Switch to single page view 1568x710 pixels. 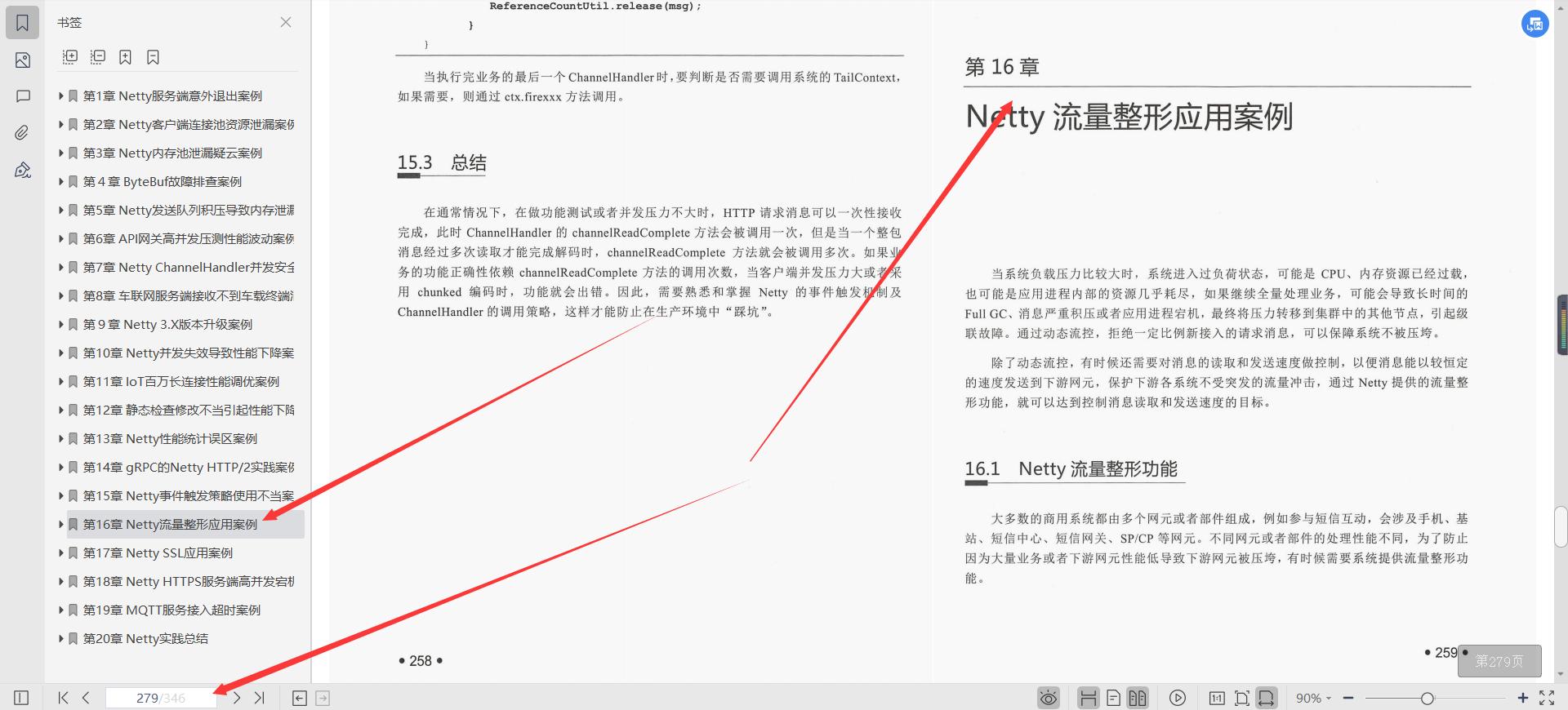(1113, 698)
